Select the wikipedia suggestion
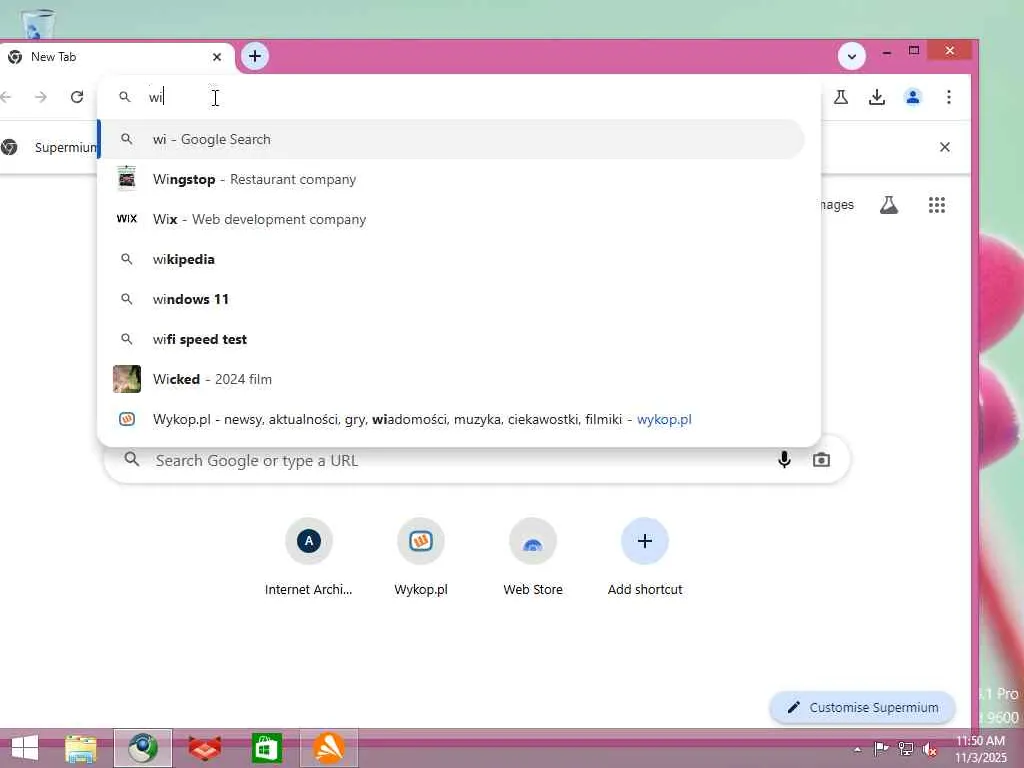The height and width of the screenshot is (768, 1024). [452, 259]
